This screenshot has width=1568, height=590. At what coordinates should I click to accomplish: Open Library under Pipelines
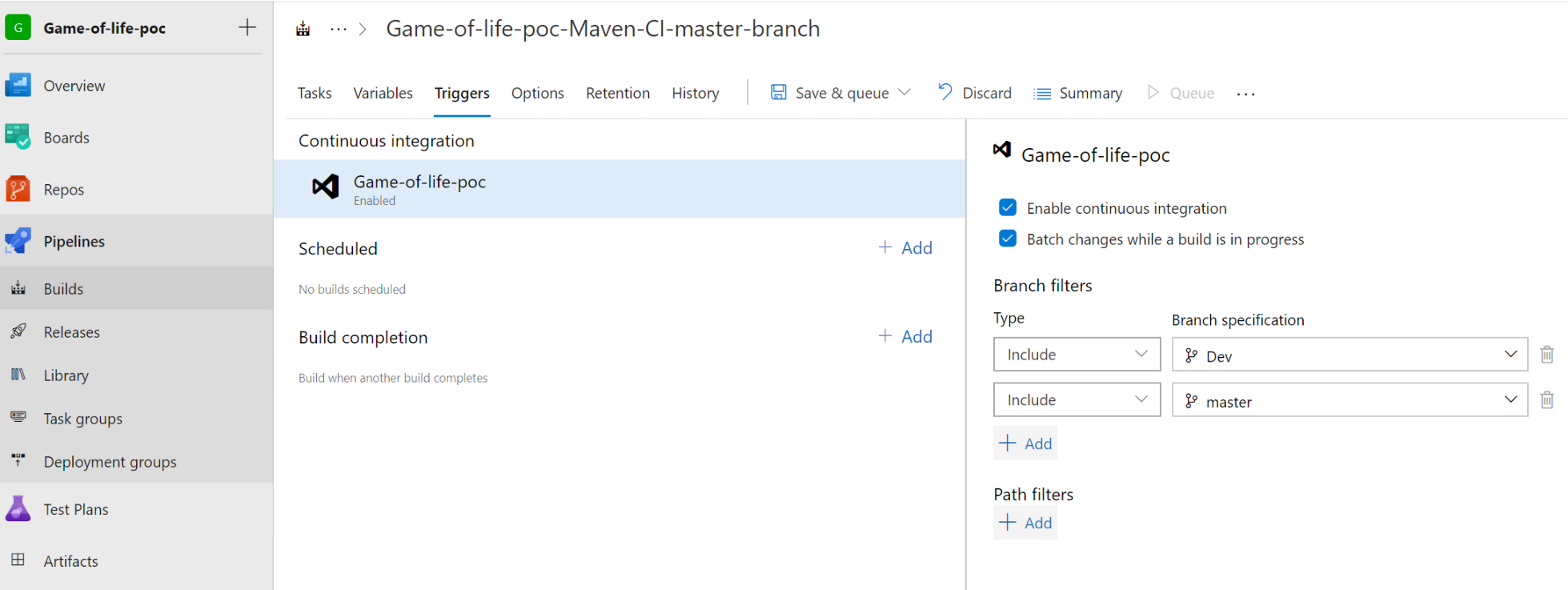point(136,375)
